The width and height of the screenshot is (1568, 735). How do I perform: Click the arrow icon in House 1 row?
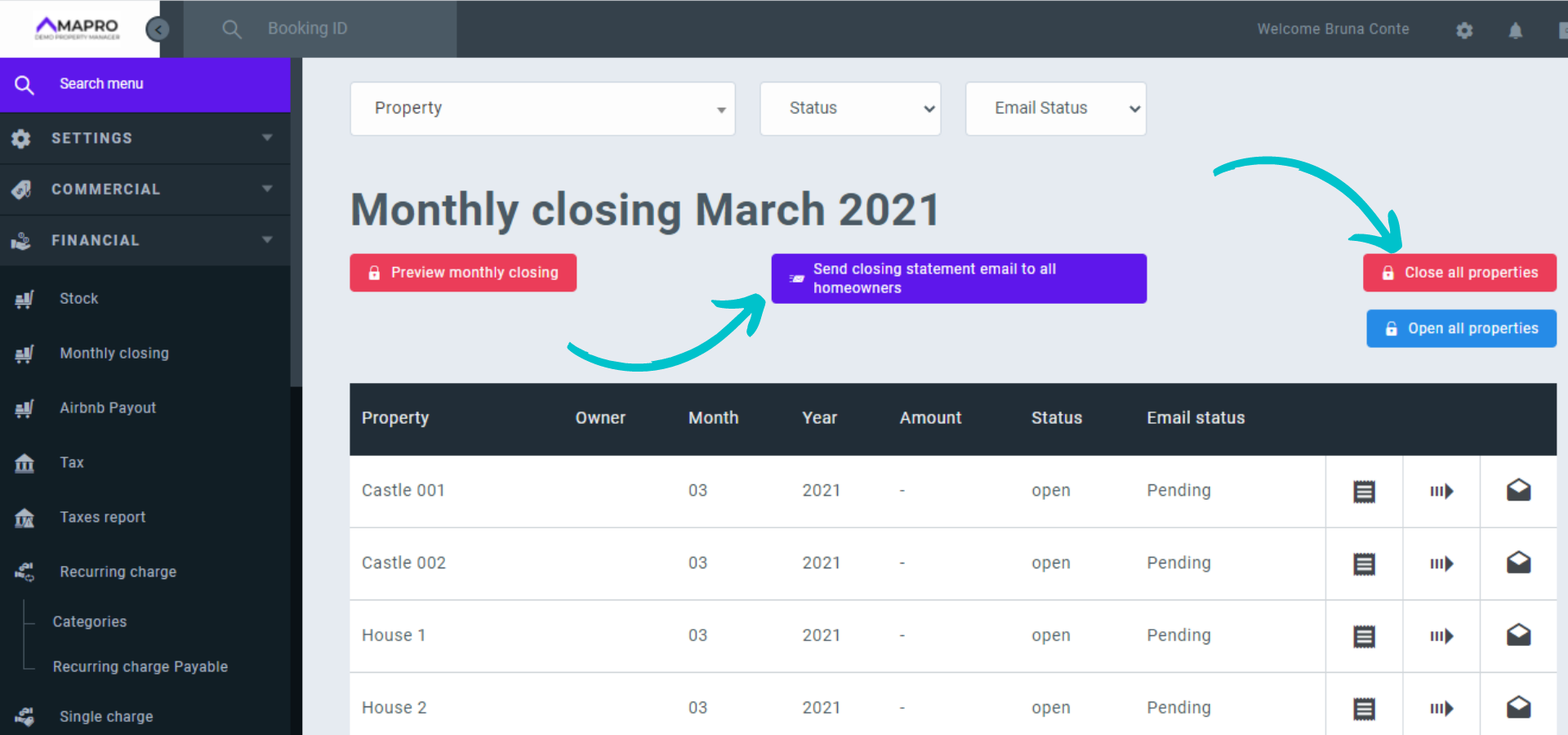click(x=1441, y=635)
